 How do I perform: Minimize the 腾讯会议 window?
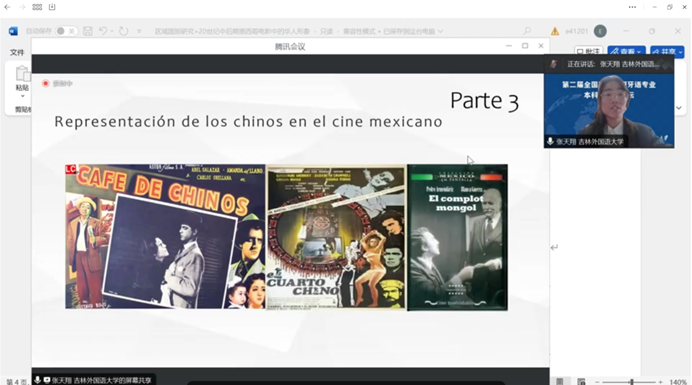coord(509,46)
